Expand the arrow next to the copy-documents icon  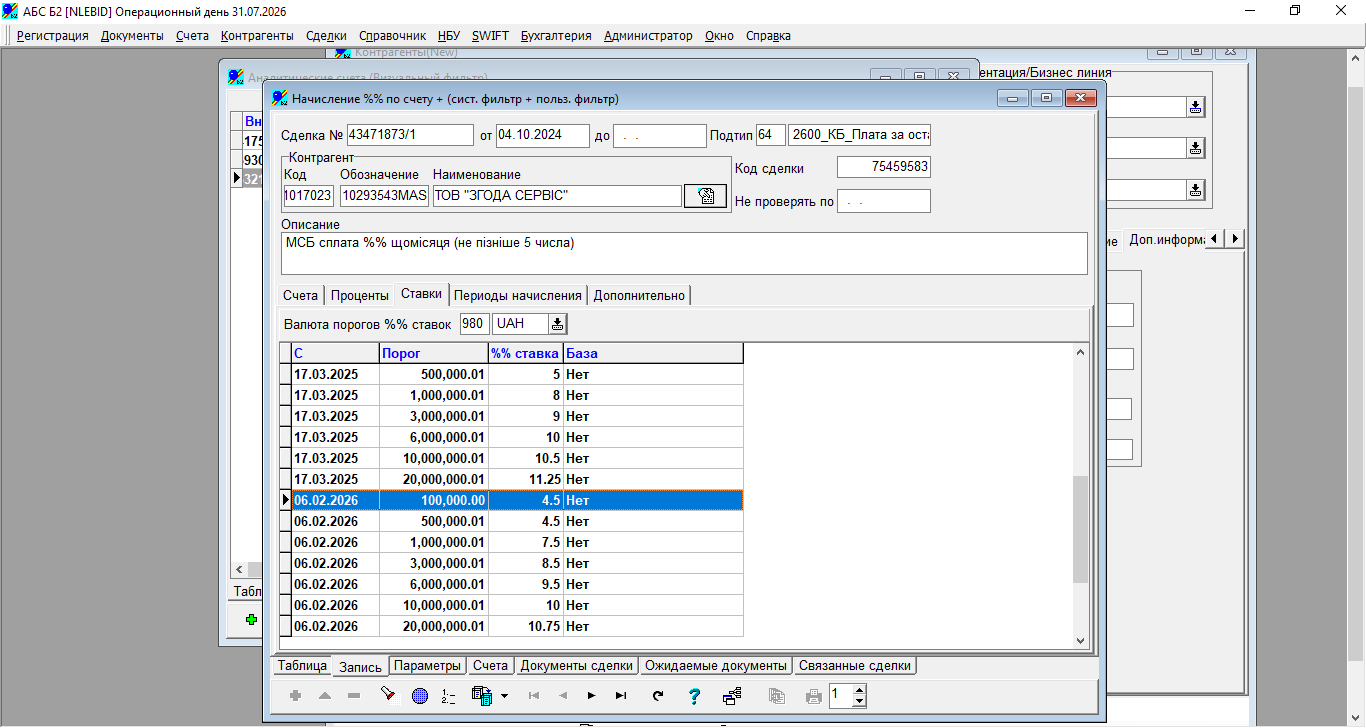[x=505, y=696]
